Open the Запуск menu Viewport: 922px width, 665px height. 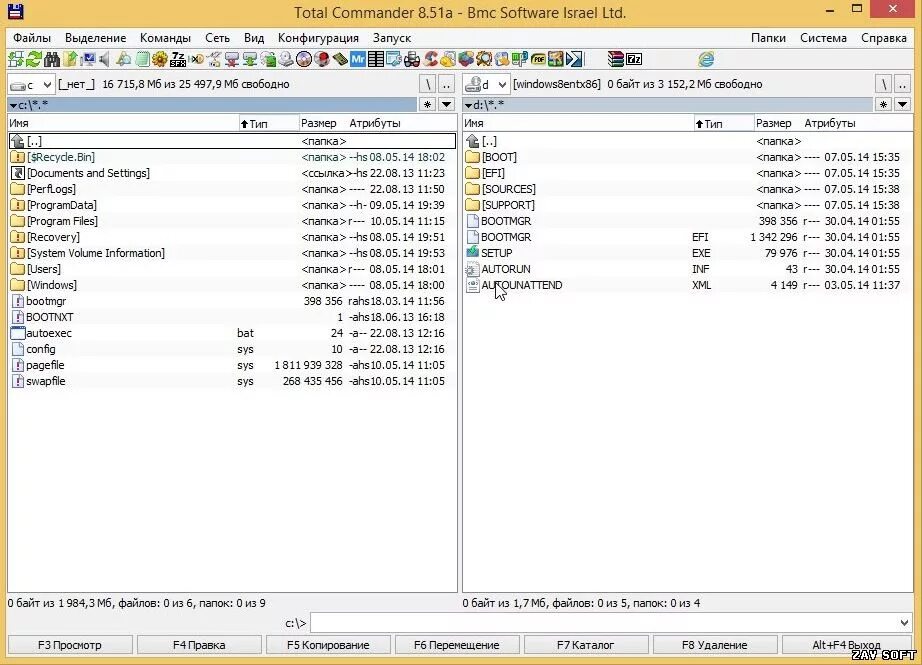tap(392, 38)
